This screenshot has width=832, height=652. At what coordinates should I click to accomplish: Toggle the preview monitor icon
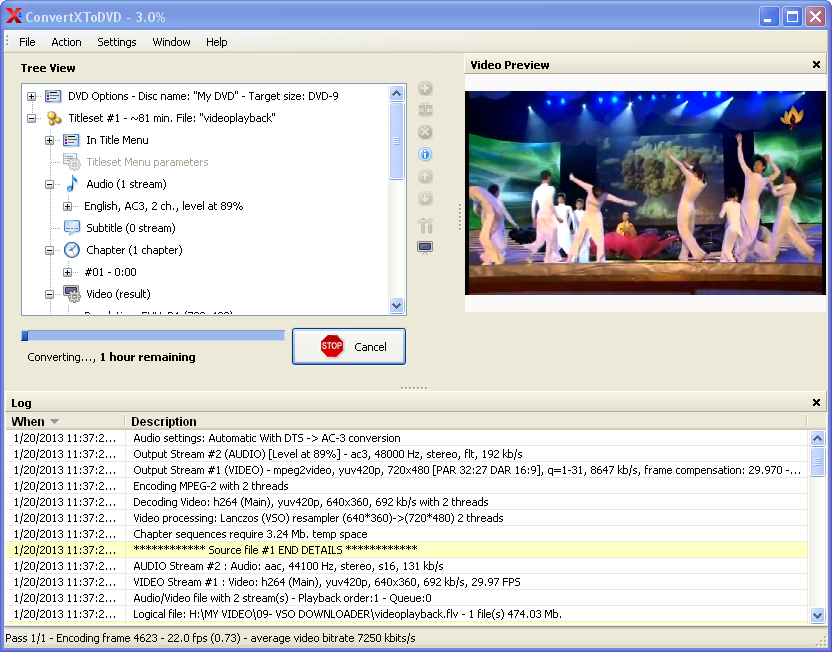tap(425, 248)
